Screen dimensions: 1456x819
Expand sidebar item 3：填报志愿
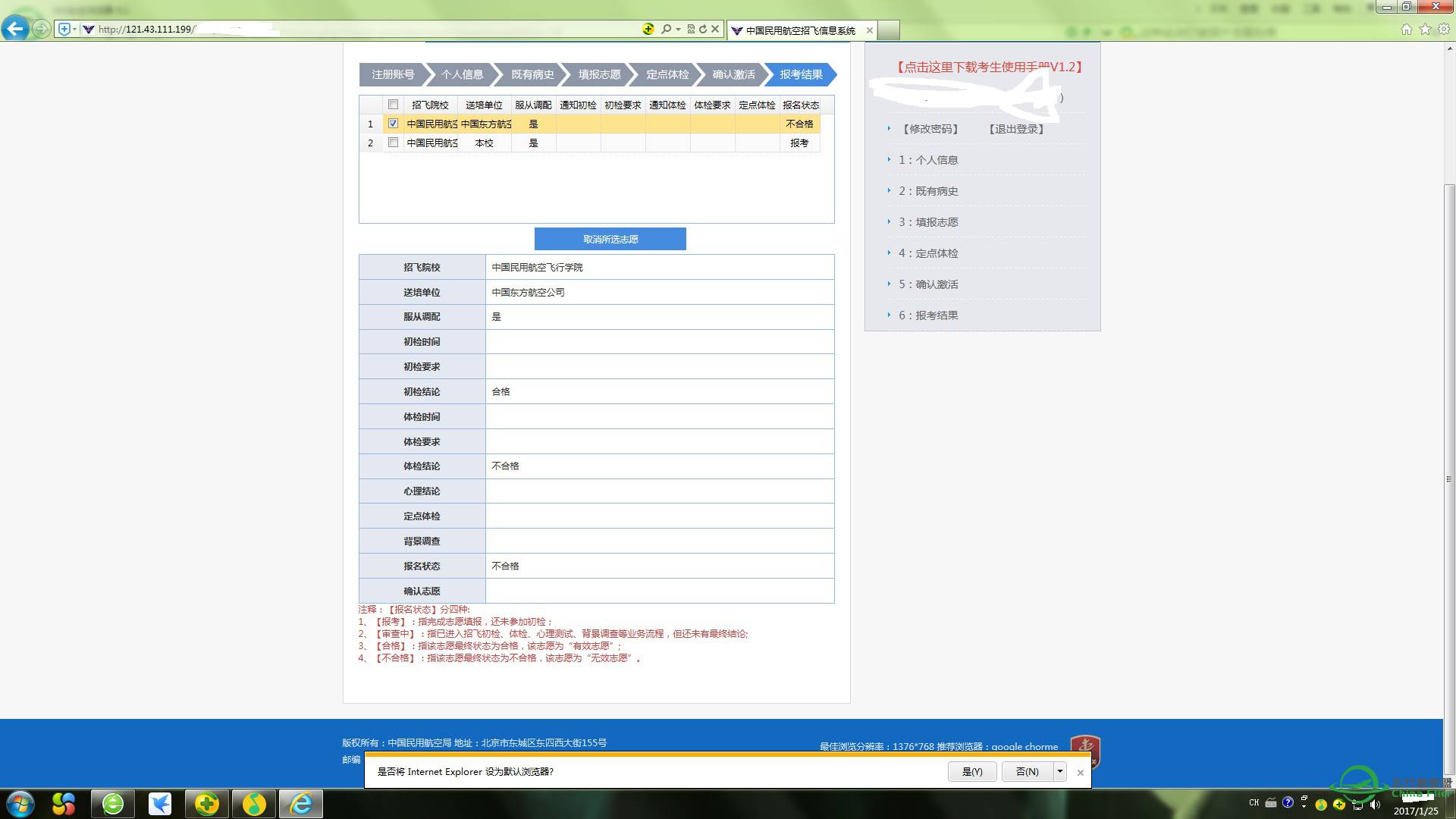point(928,222)
